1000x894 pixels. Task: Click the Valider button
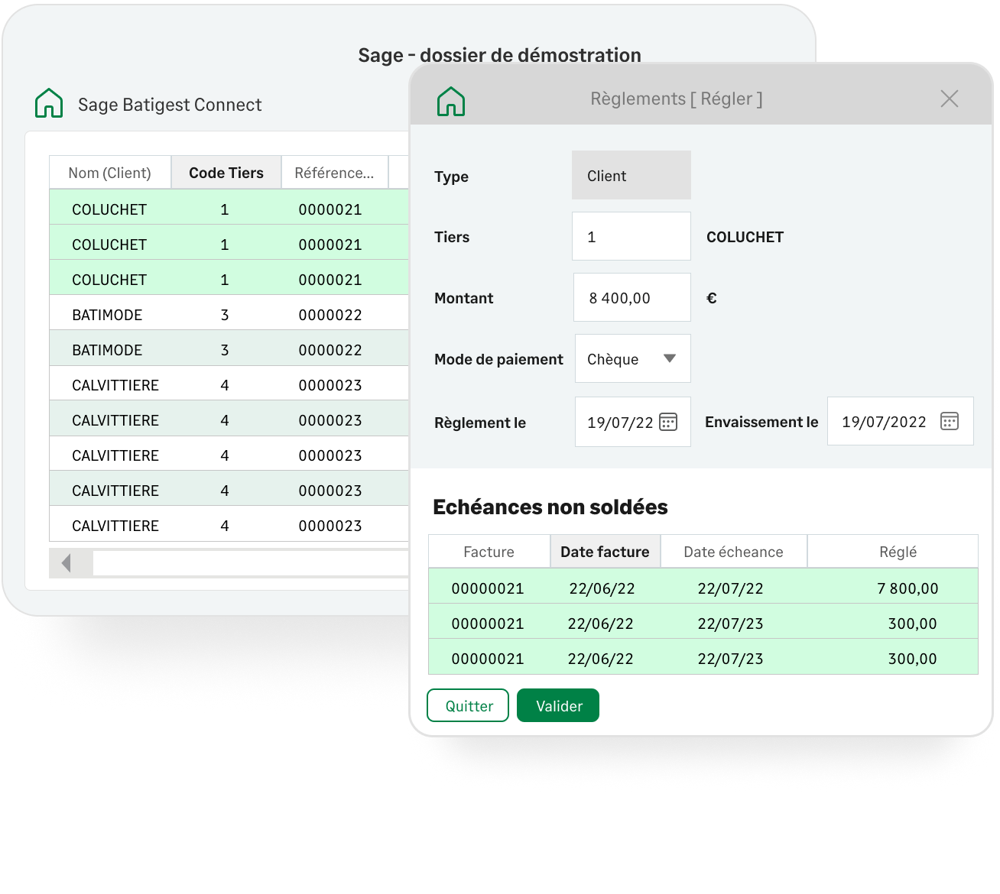(558, 706)
